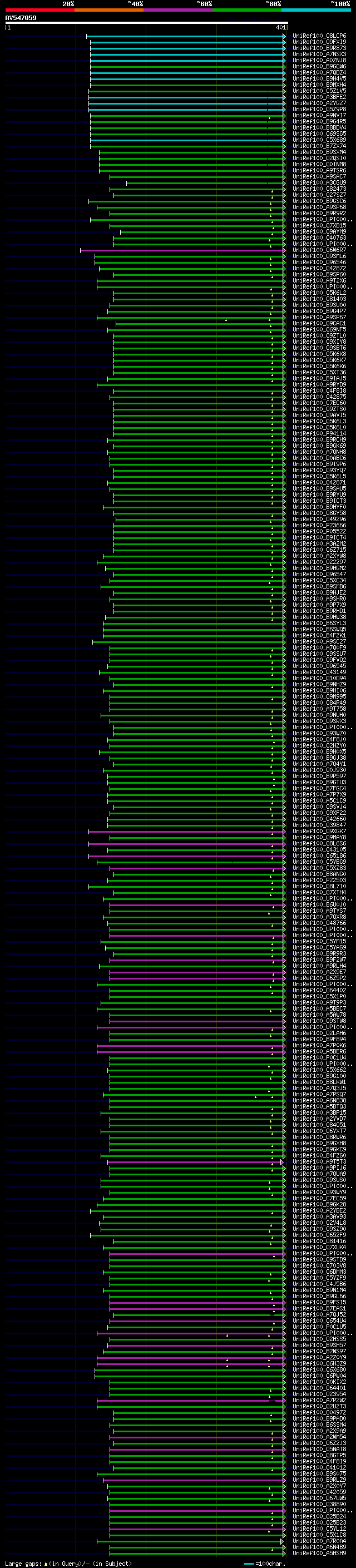356x1568 pixels.
Task: Select hit UniRef100_A7P2W2
Action: coord(319,1401)
